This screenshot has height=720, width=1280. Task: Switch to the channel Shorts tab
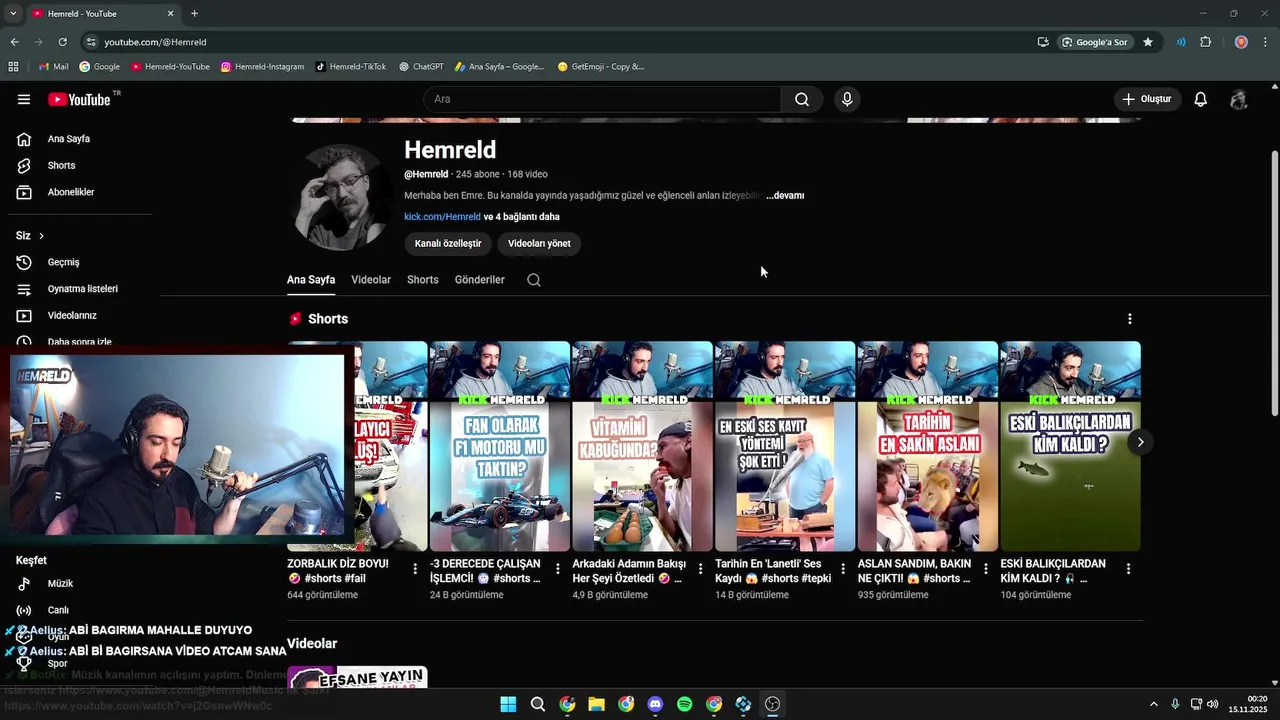[423, 280]
